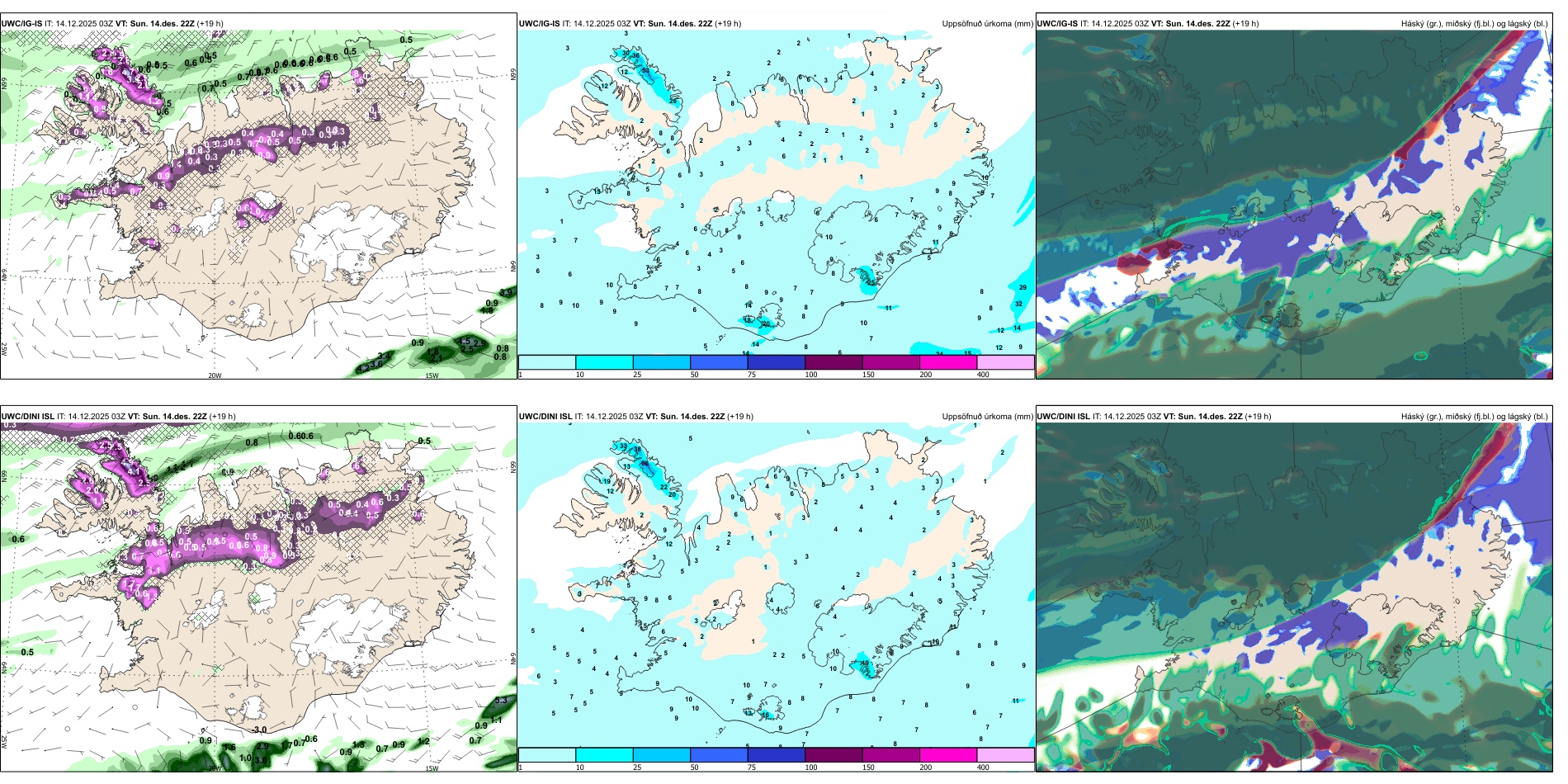Click the '200' tick label in DINI ISL legend
The image size is (1568, 784).
tap(926, 767)
